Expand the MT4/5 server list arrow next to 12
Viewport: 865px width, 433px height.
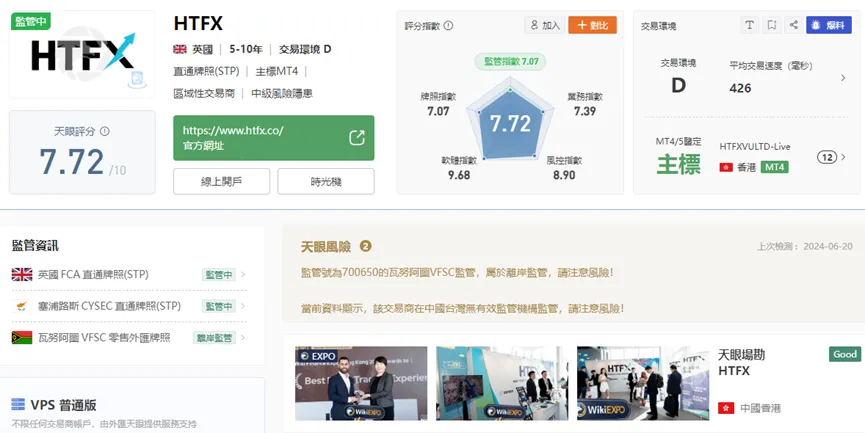[x=843, y=157]
